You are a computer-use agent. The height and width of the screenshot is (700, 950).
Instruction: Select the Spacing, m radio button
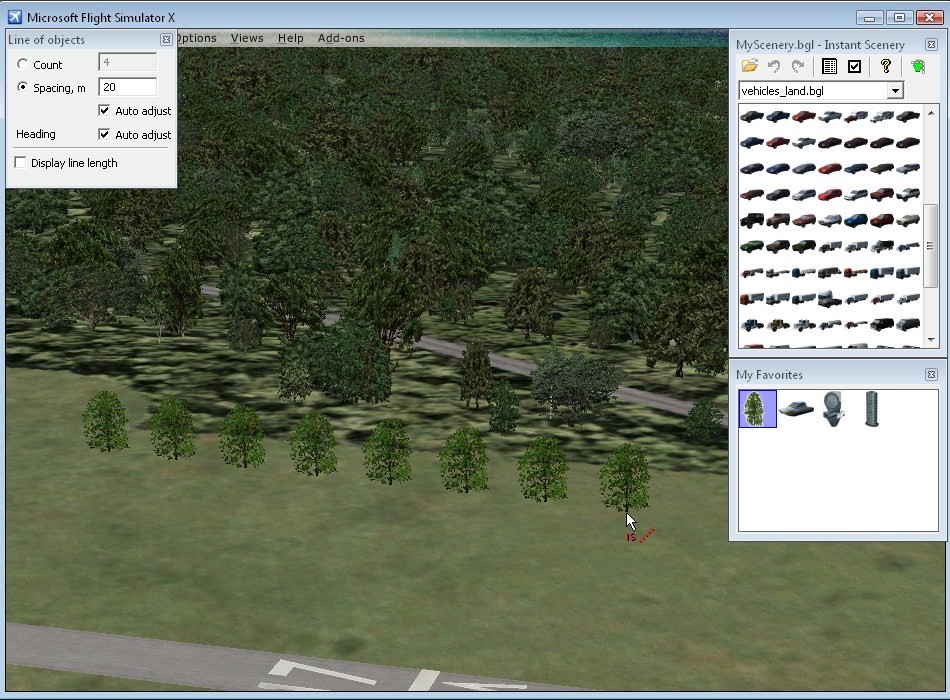[x=23, y=88]
